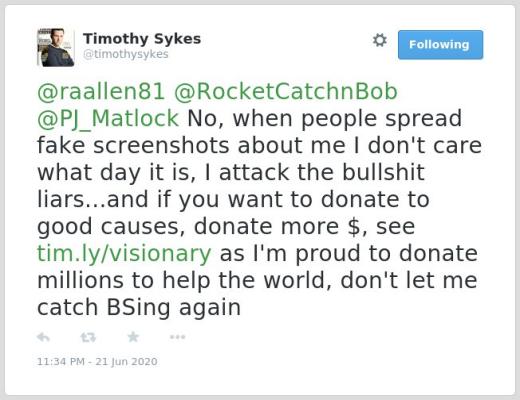Screen dimensions: 520x400
Task: Favorite the tweet with star icon
Action: [133, 337]
